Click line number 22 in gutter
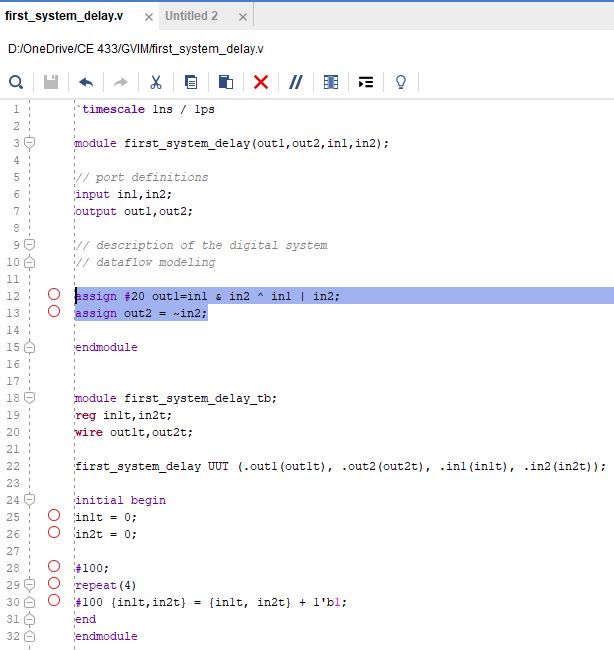Viewport: 614px width, 650px height. click(x=13, y=466)
